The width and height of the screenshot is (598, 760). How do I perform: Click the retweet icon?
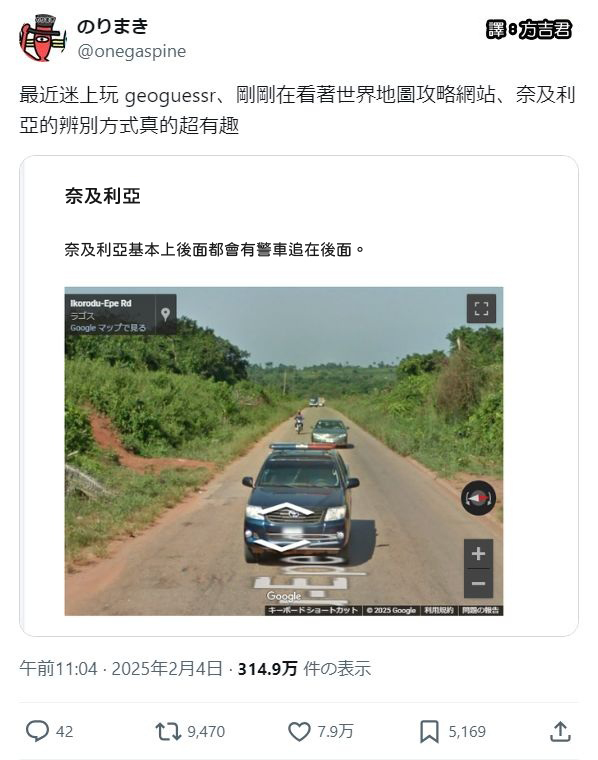click(x=168, y=731)
